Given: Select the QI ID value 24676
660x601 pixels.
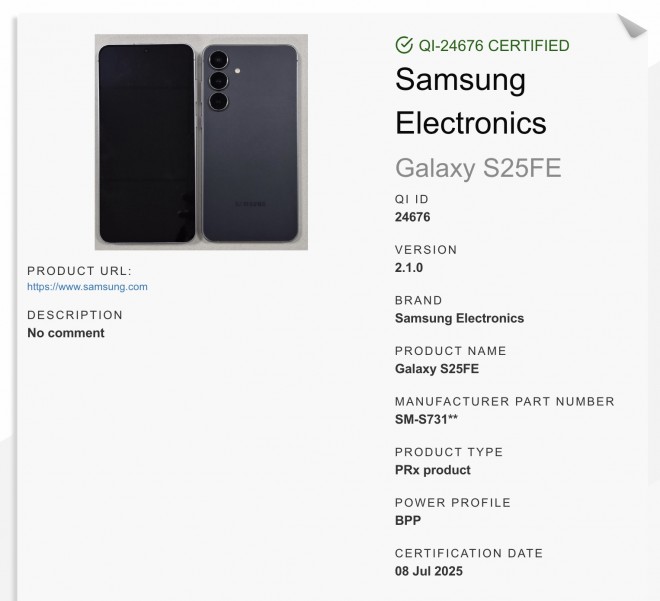Looking at the screenshot, I should [413, 217].
